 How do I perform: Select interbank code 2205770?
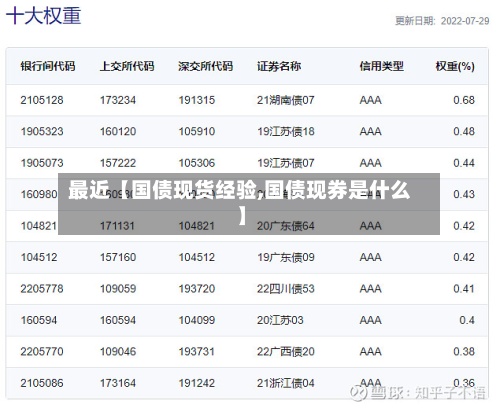42,352
